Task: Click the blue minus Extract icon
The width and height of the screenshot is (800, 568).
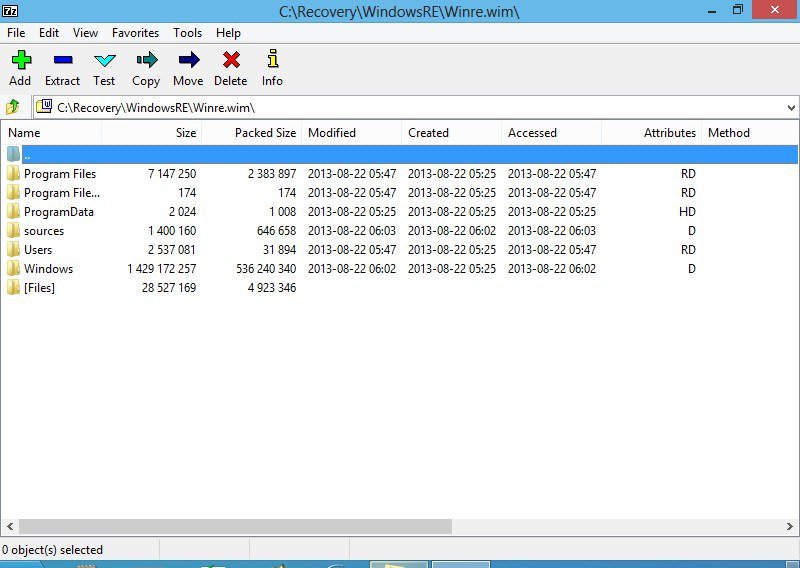Action: (63, 60)
